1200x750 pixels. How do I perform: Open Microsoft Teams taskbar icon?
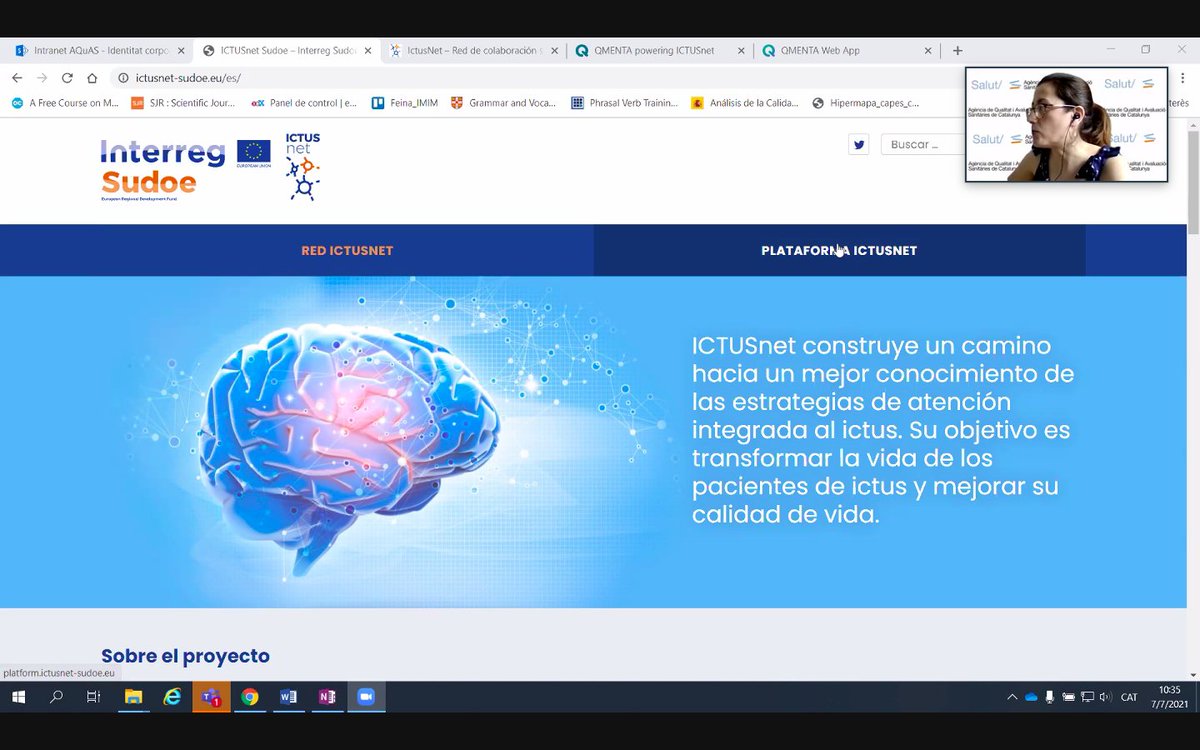pos(211,697)
